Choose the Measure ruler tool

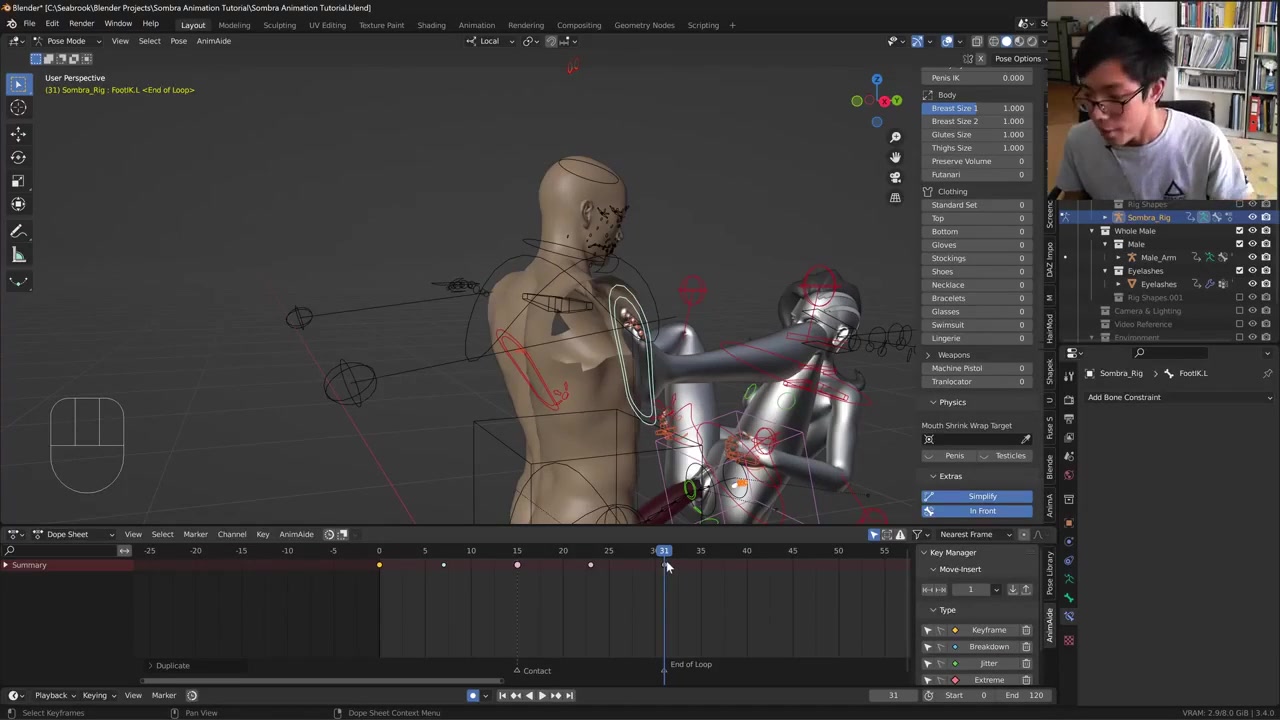tap(18, 255)
